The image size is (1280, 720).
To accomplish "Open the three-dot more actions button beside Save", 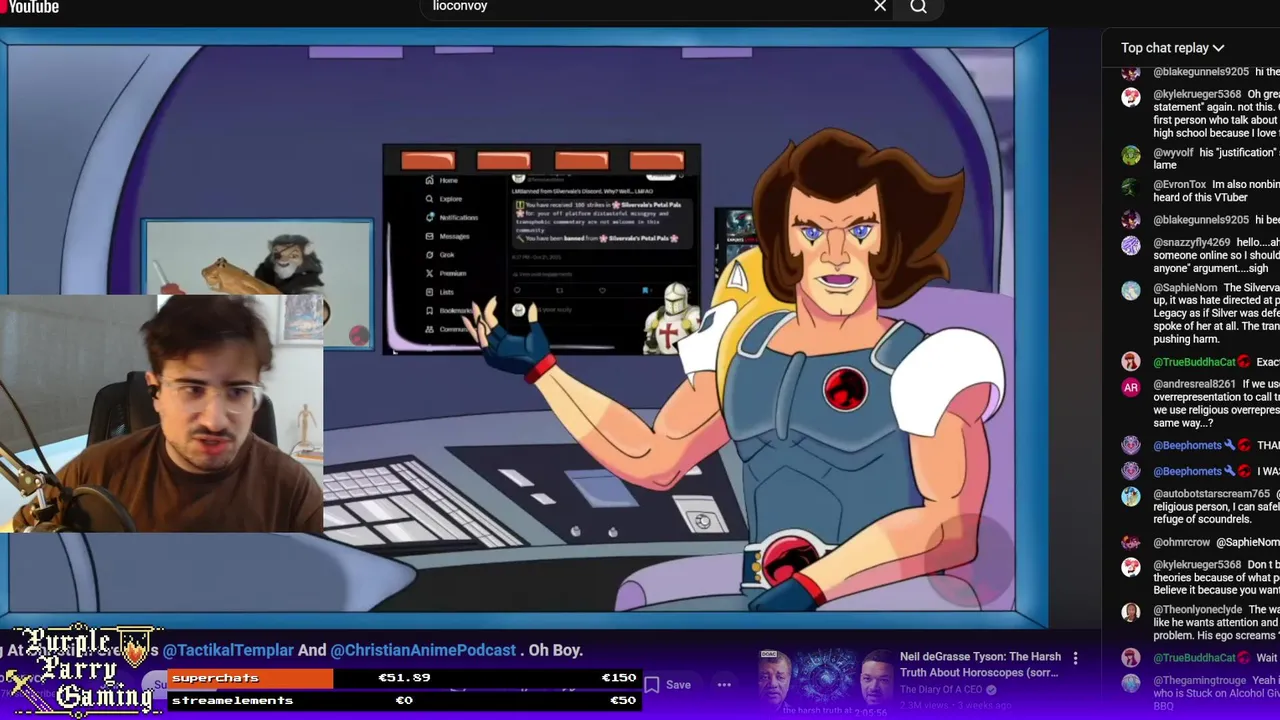I will (724, 685).
